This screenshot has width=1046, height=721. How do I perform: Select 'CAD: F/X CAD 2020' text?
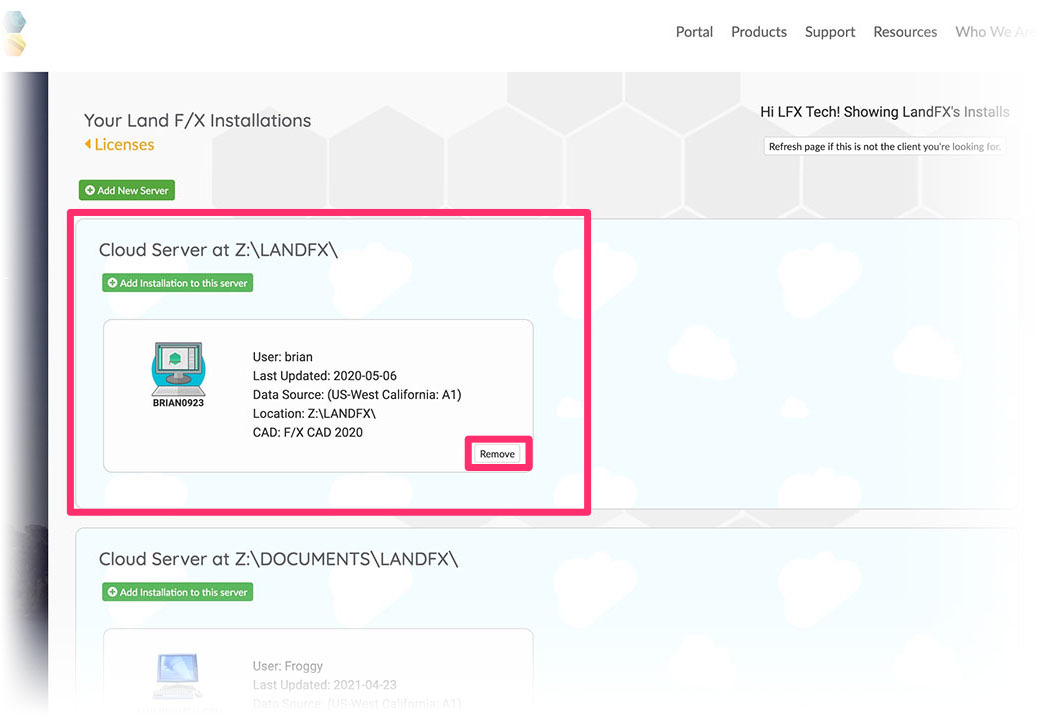(308, 432)
